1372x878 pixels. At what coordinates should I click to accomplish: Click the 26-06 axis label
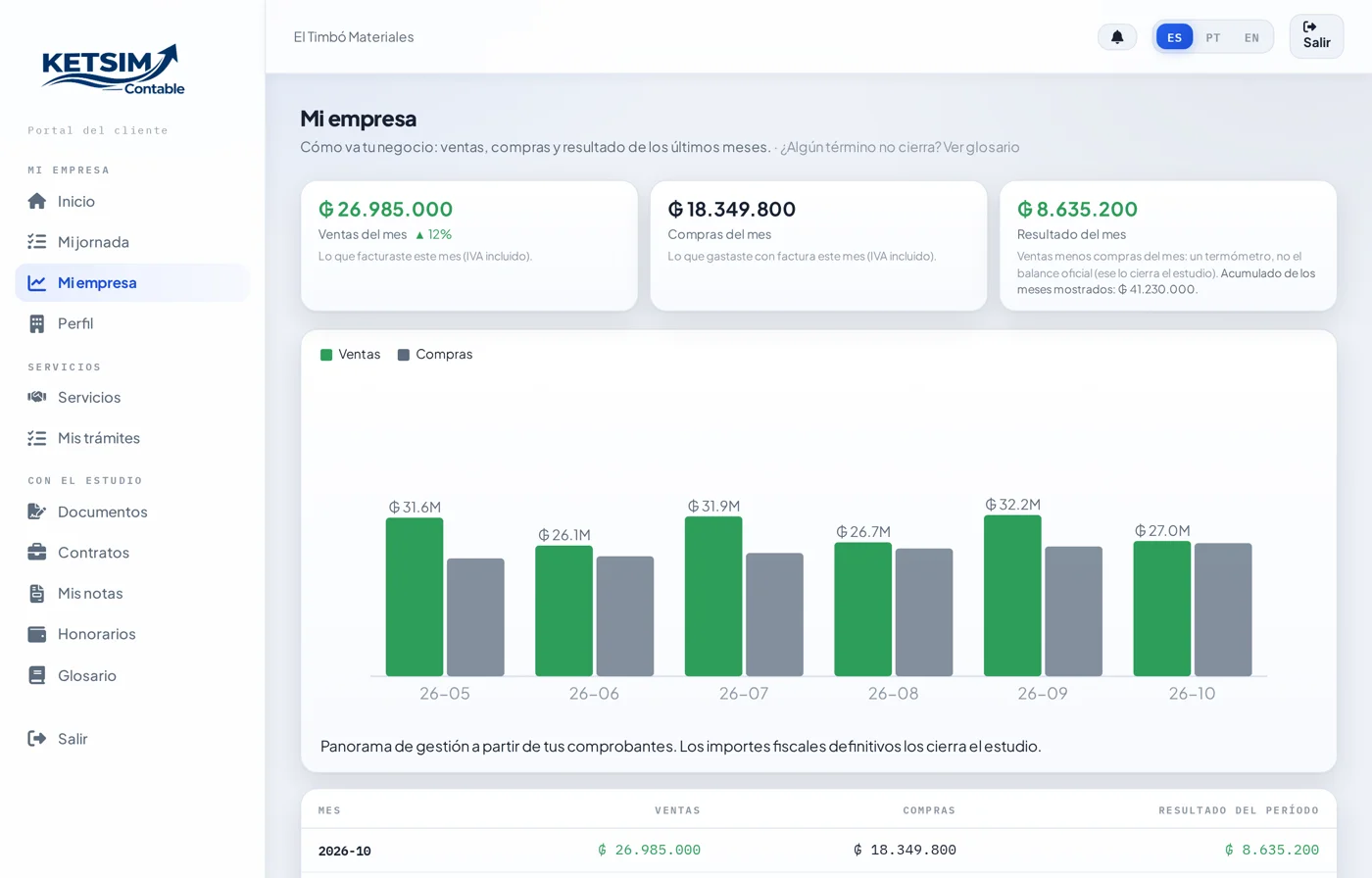click(594, 694)
